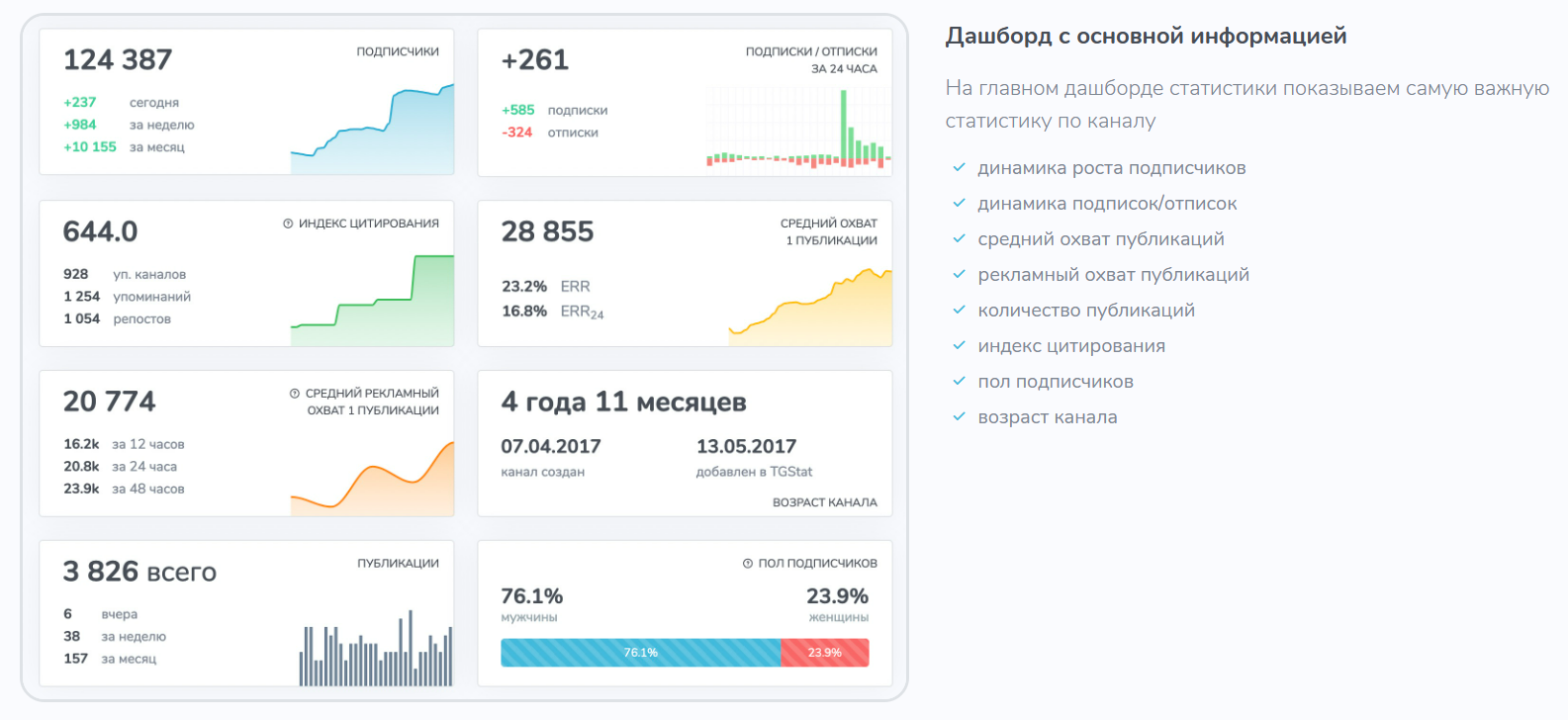Click the info icon beside СРЕДНИЙ РЕКЛАМНЫЙ ОХВАТ
The image size is (1568, 720).
295,394
